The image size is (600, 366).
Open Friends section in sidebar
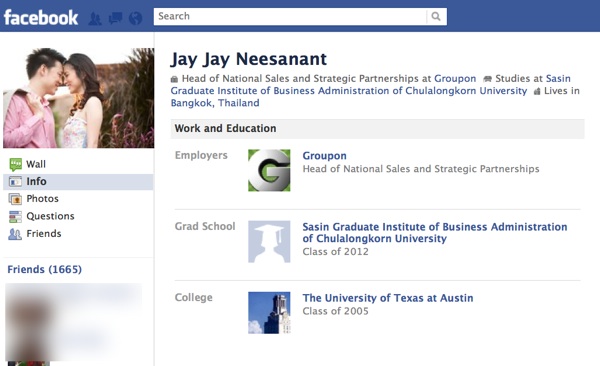(x=44, y=234)
